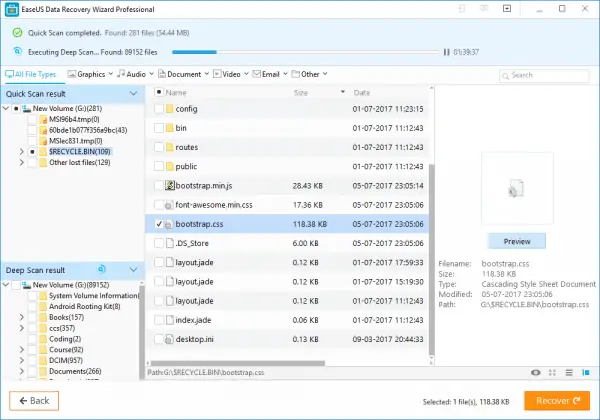Expand Other lost files(129) node
Viewport: 600px width, 420px height.
(22, 163)
